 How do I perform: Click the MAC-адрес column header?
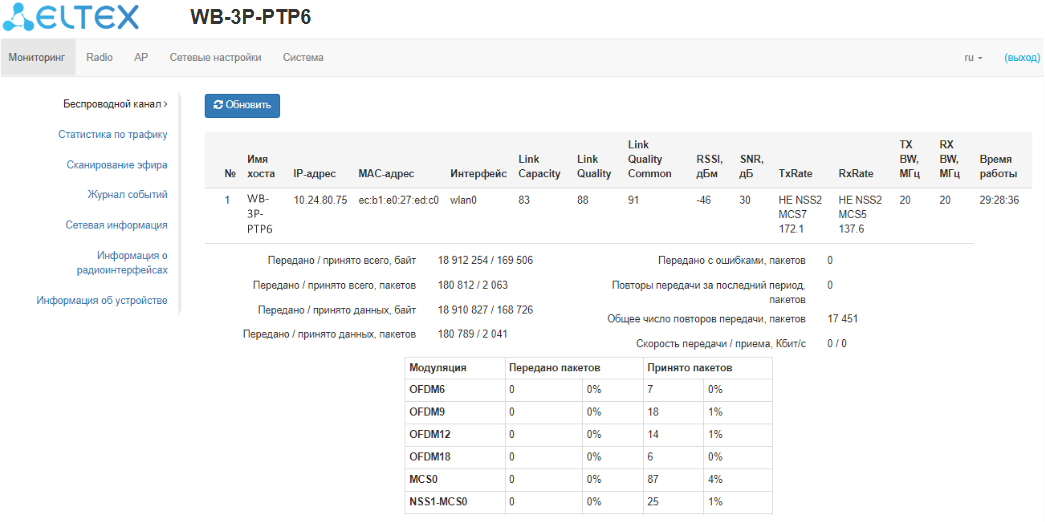(386, 173)
